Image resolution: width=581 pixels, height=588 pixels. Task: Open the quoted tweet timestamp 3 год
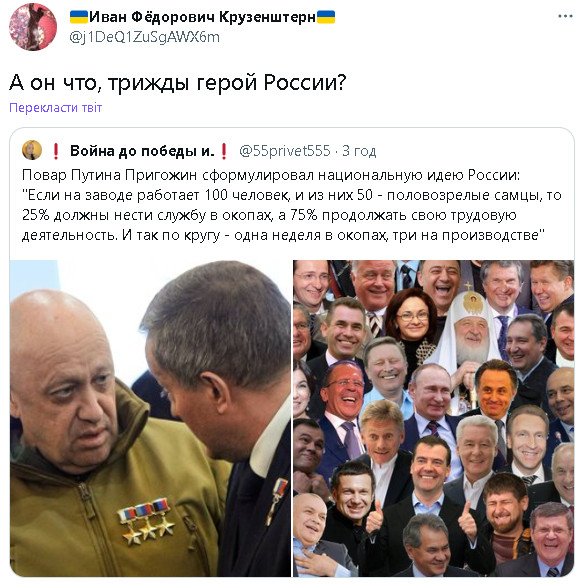(x=359, y=151)
